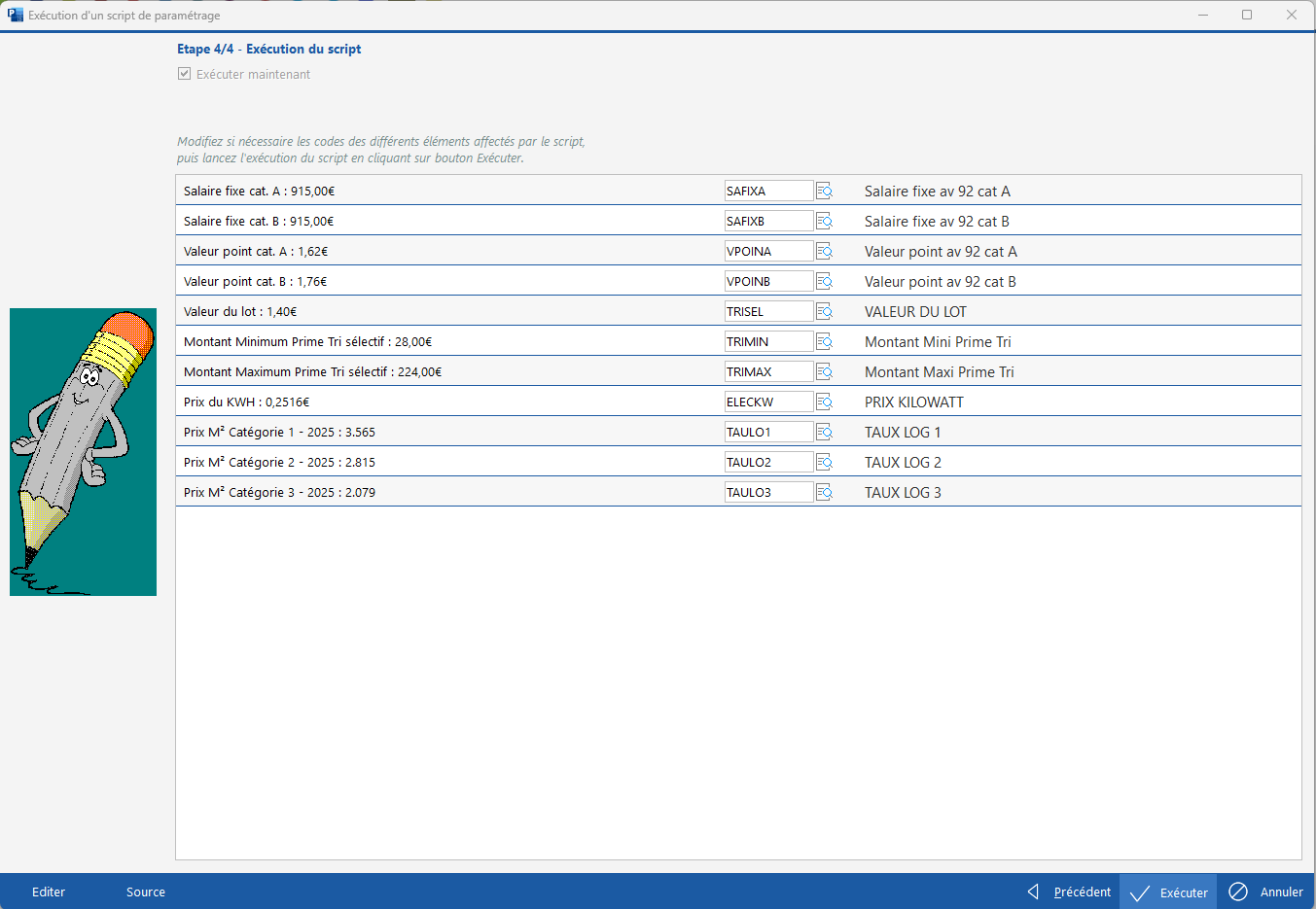Click the TRIMAX code input field
Viewport: 1316px width, 909px height.
point(767,372)
